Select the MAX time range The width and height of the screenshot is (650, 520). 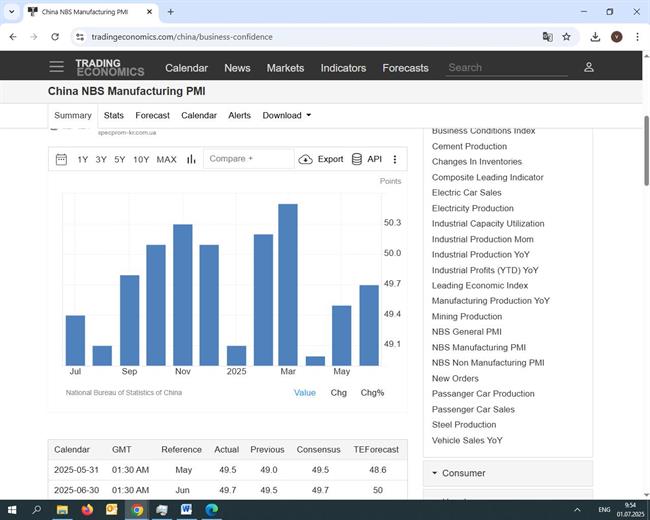166,159
